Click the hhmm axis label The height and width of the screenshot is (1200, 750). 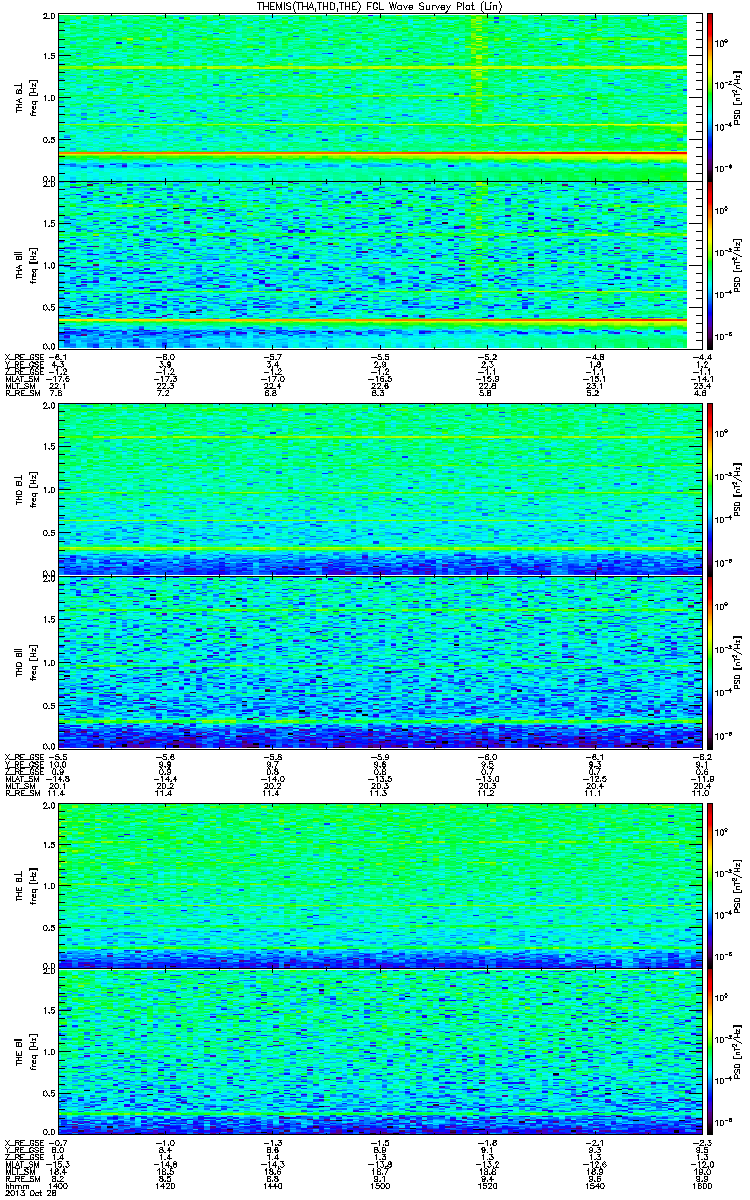(x=15, y=1186)
